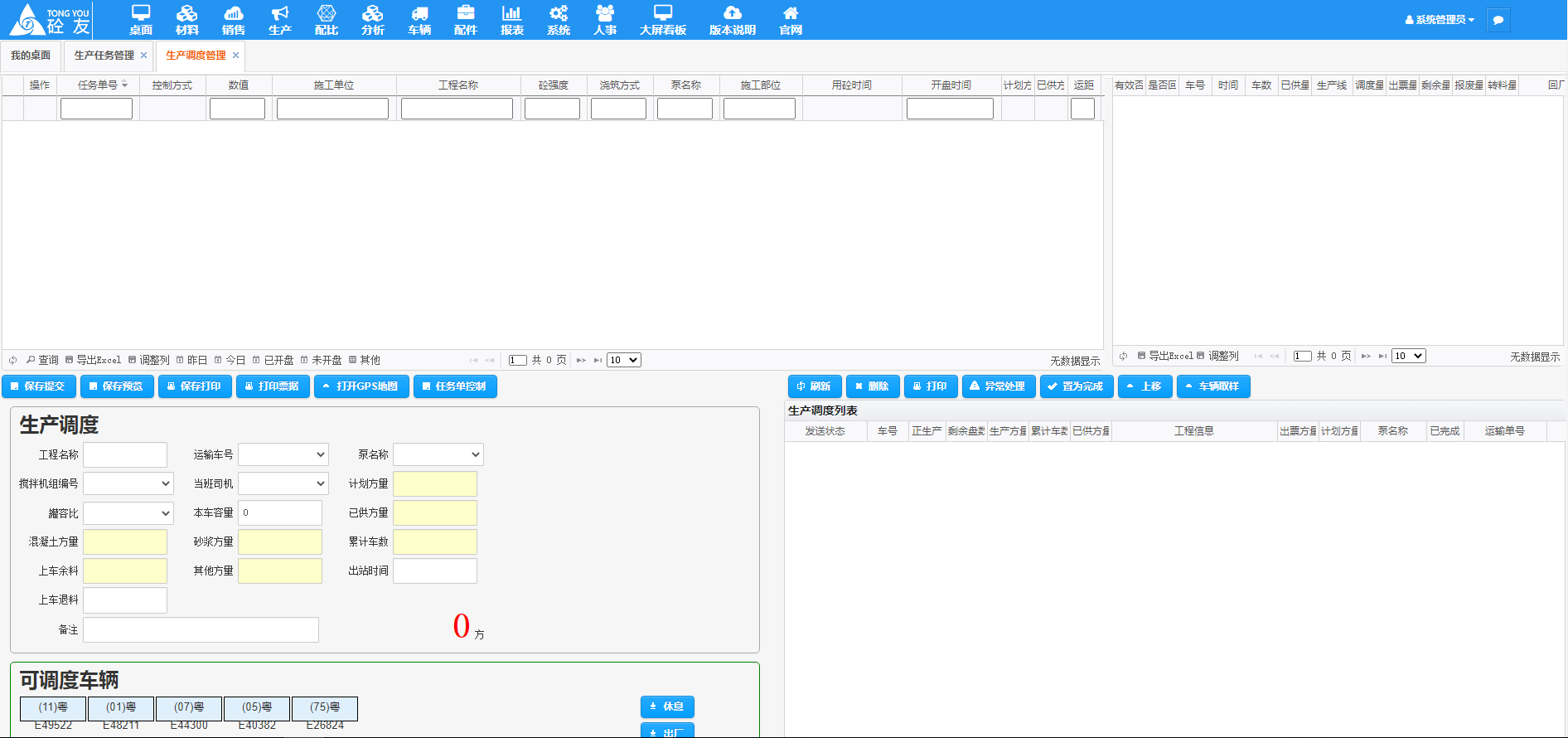The width and height of the screenshot is (1568, 738).
Task: Click the 置为完成 button
Action: pyautogui.click(x=1077, y=386)
